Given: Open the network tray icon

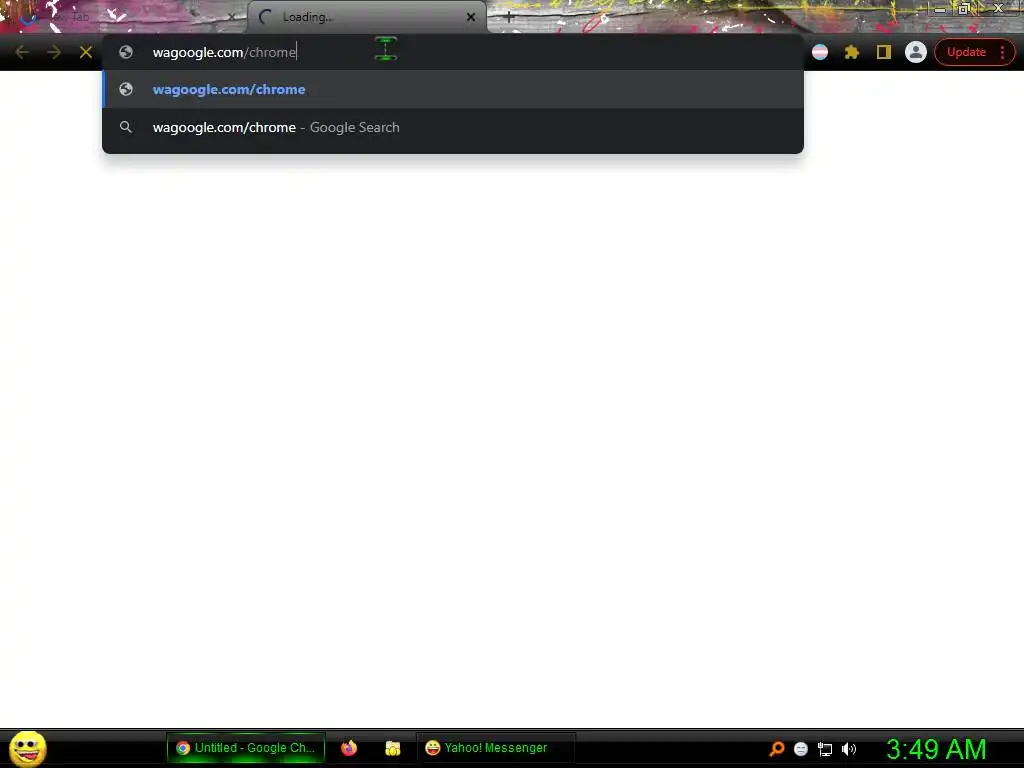Looking at the screenshot, I should click(x=825, y=749).
